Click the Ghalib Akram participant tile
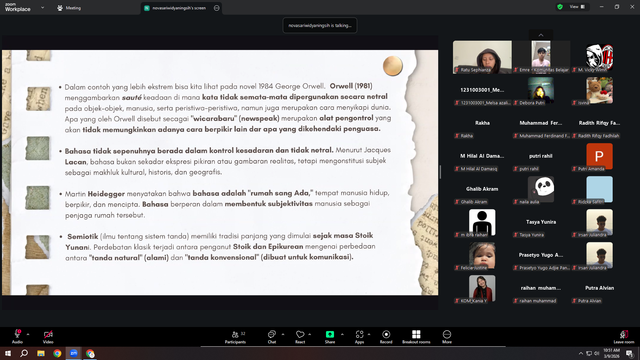The image size is (640, 360). point(482,189)
